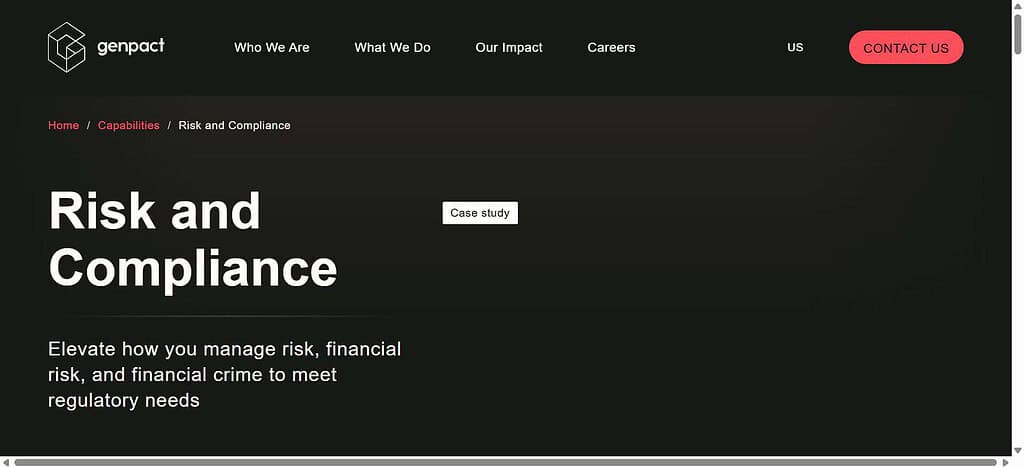Viewport: 1024px width, 467px height.
Task: Click the Case study tag
Action: click(480, 213)
